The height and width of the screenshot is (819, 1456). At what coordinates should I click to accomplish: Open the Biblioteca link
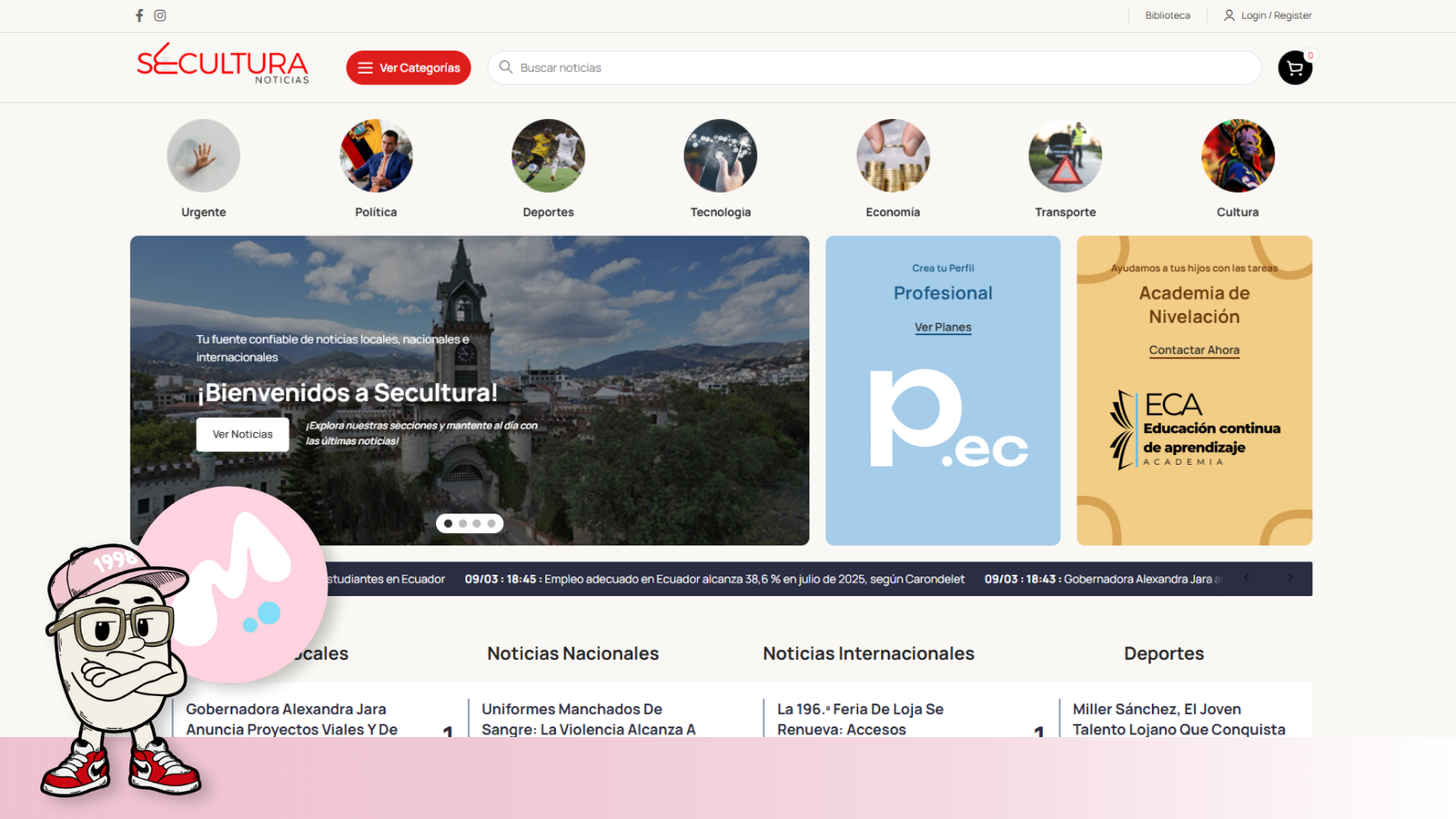(1168, 15)
